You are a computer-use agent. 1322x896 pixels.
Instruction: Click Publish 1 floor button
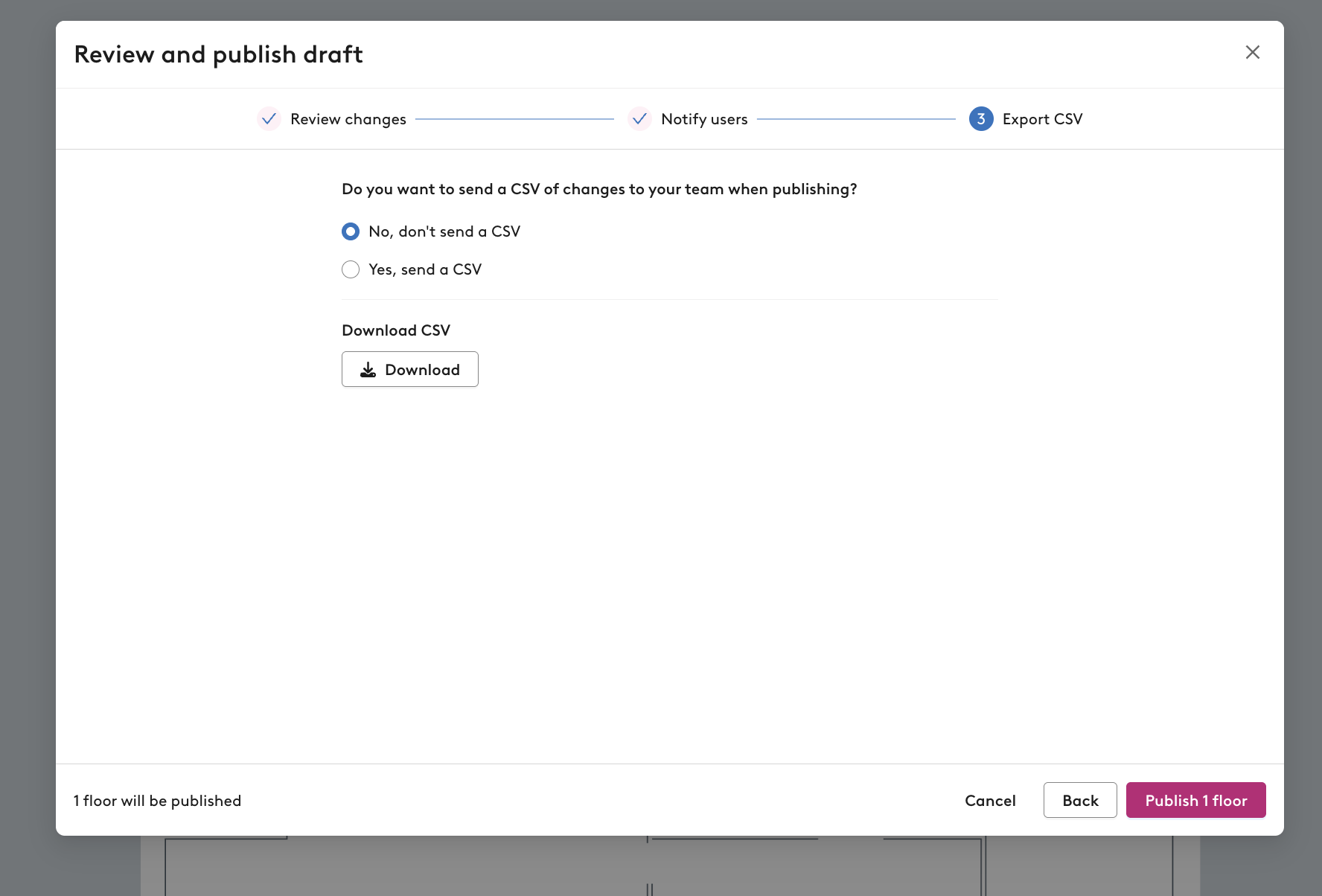tap(1196, 800)
